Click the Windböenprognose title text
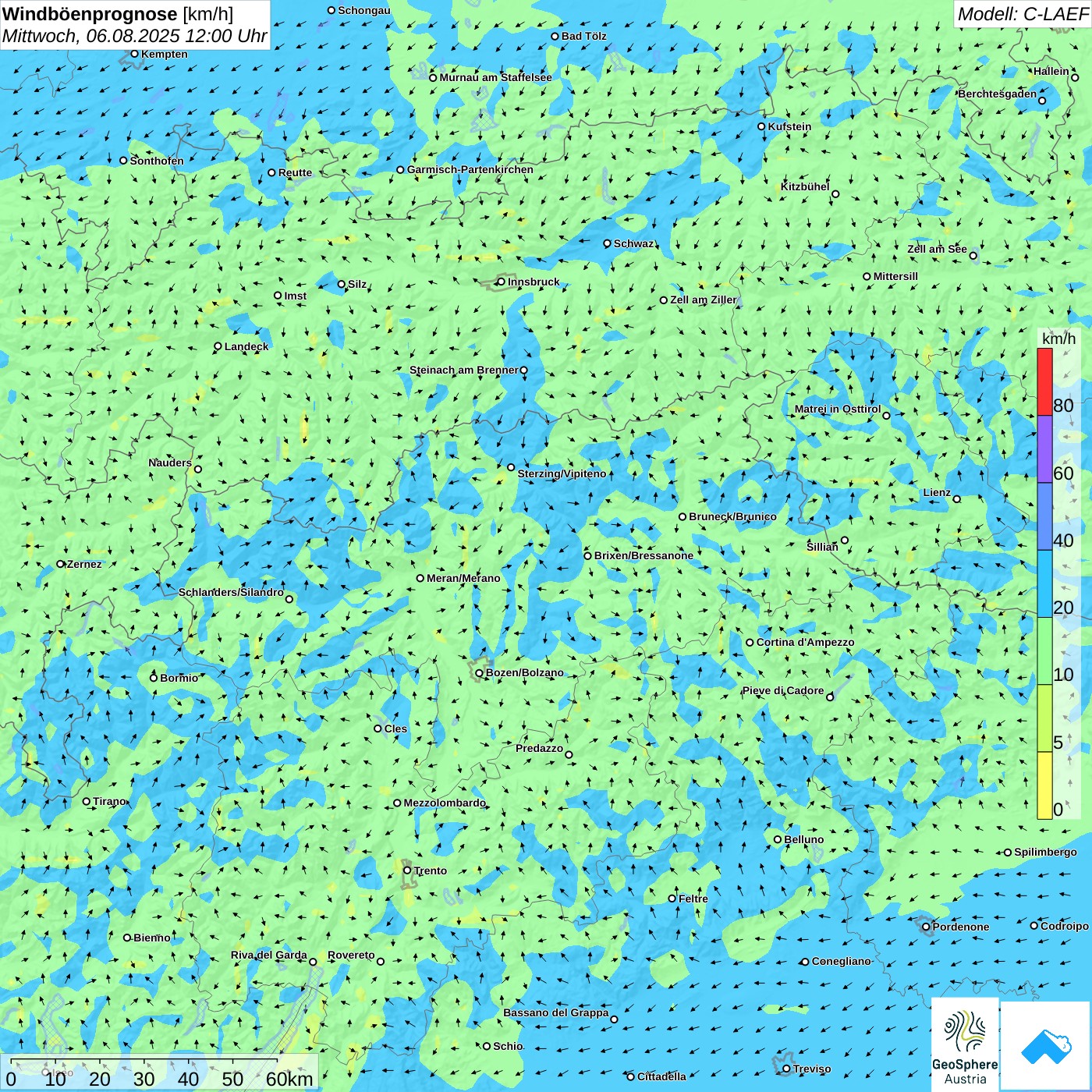This screenshot has height=1092, width=1092. (90, 14)
